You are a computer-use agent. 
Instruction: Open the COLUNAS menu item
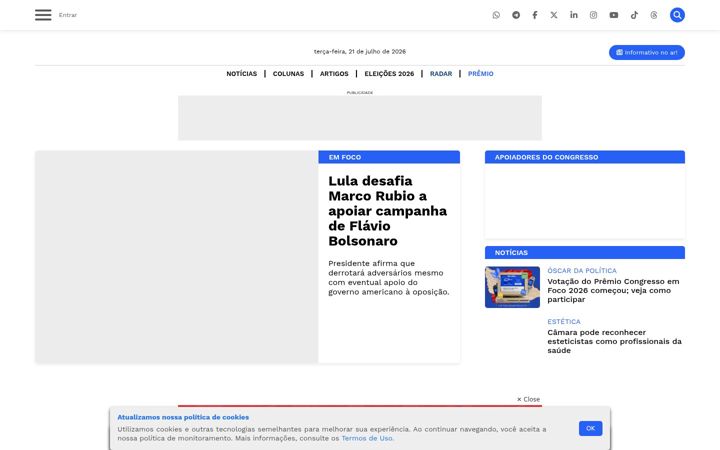click(x=288, y=73)
